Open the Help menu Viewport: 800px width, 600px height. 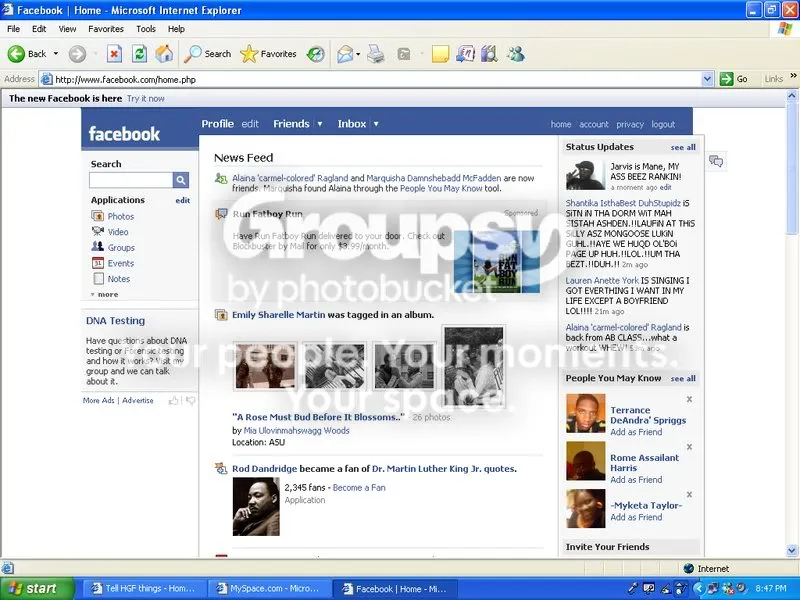pos(176,29)
